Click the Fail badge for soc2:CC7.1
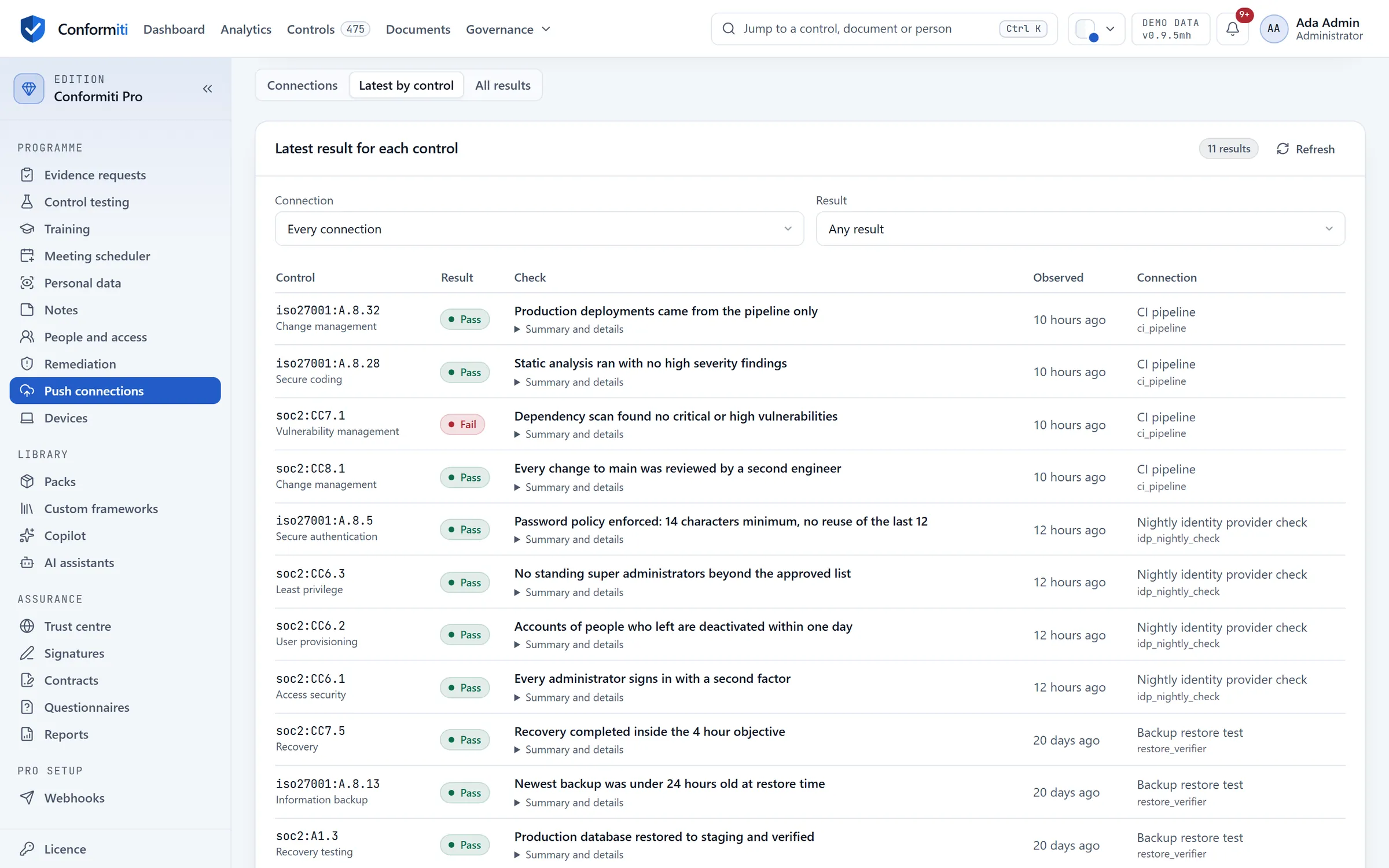Viewport: 1389px width, 868px height. click(462, 425)
